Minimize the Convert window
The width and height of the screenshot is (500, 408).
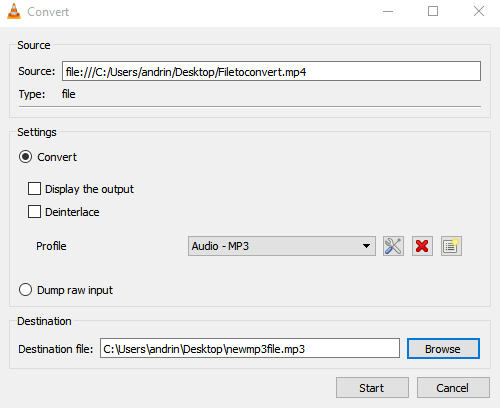point(388,12)
